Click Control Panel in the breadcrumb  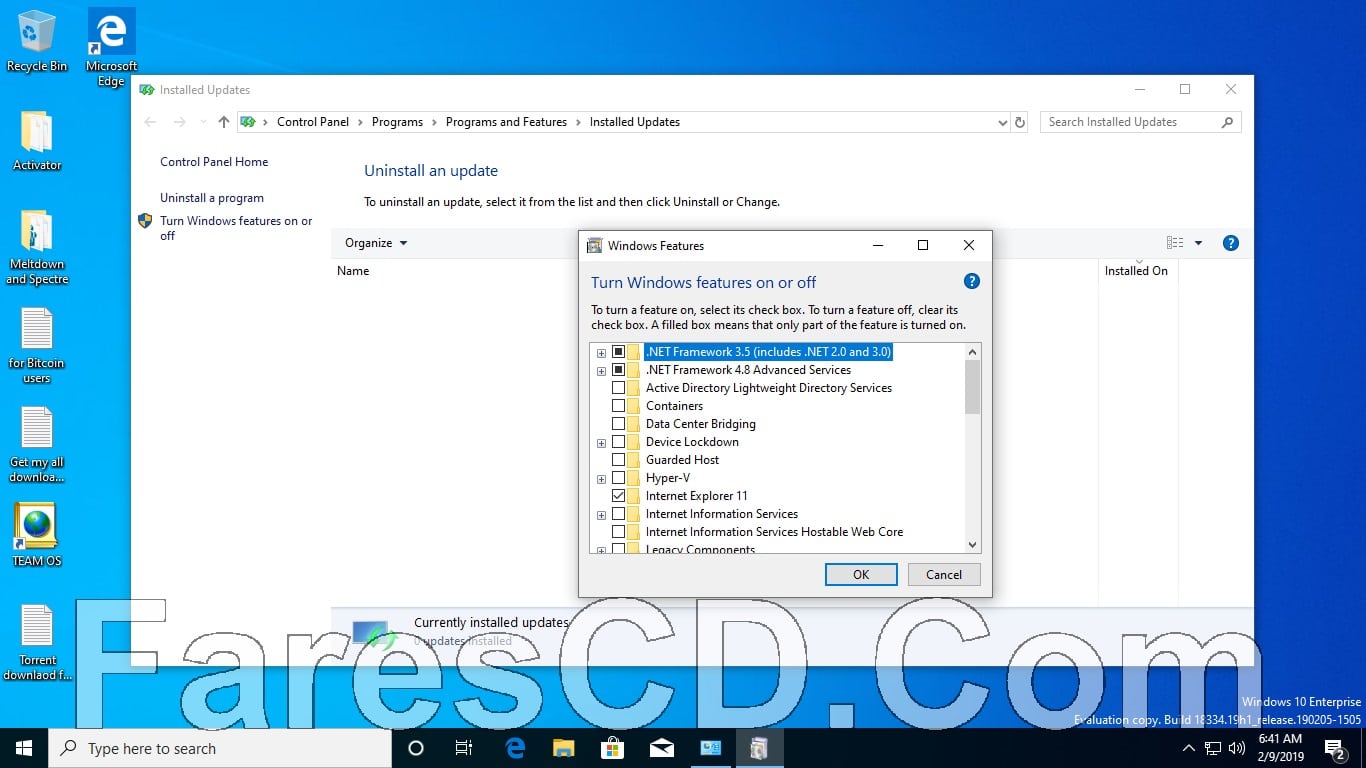click(x=313, y=122)
